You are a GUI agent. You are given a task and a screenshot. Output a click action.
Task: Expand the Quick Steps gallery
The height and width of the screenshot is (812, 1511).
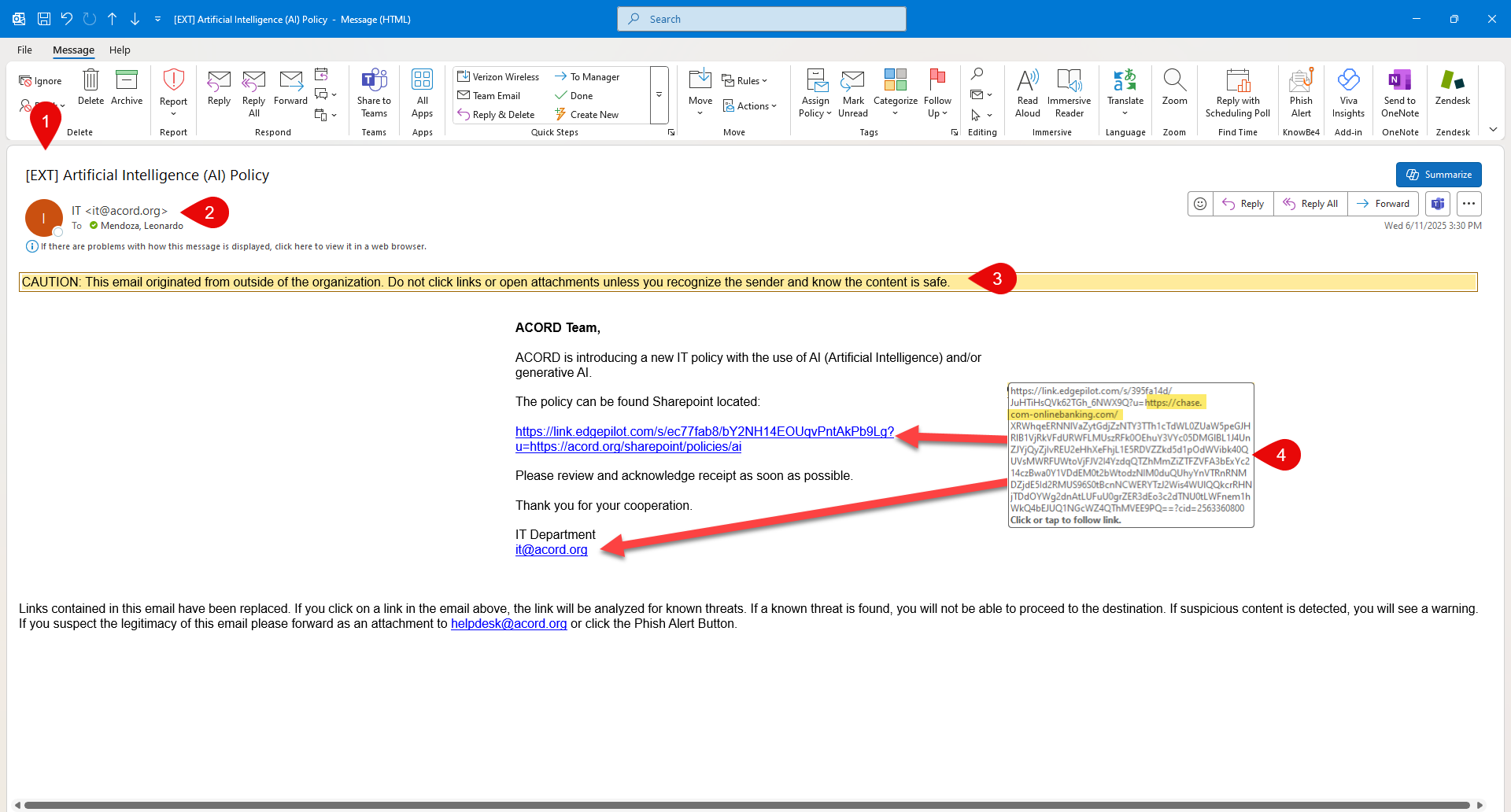click(x=659, y=94)
